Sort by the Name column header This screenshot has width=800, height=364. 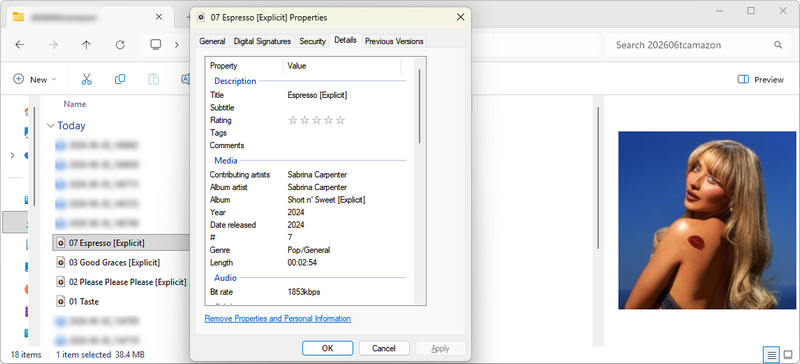click(x=74, y=104)
